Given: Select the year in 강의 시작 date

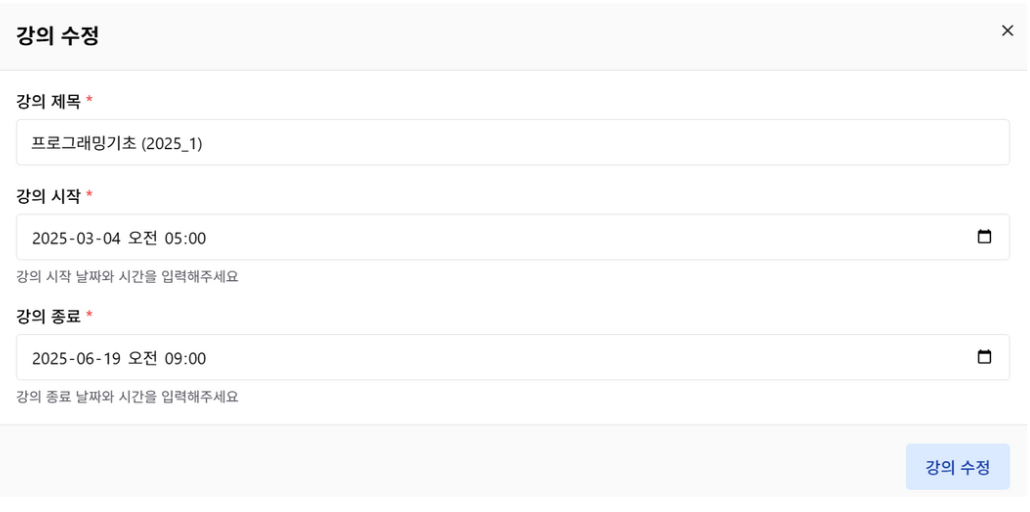Looking at the screenshot, I should click(50, 238).
